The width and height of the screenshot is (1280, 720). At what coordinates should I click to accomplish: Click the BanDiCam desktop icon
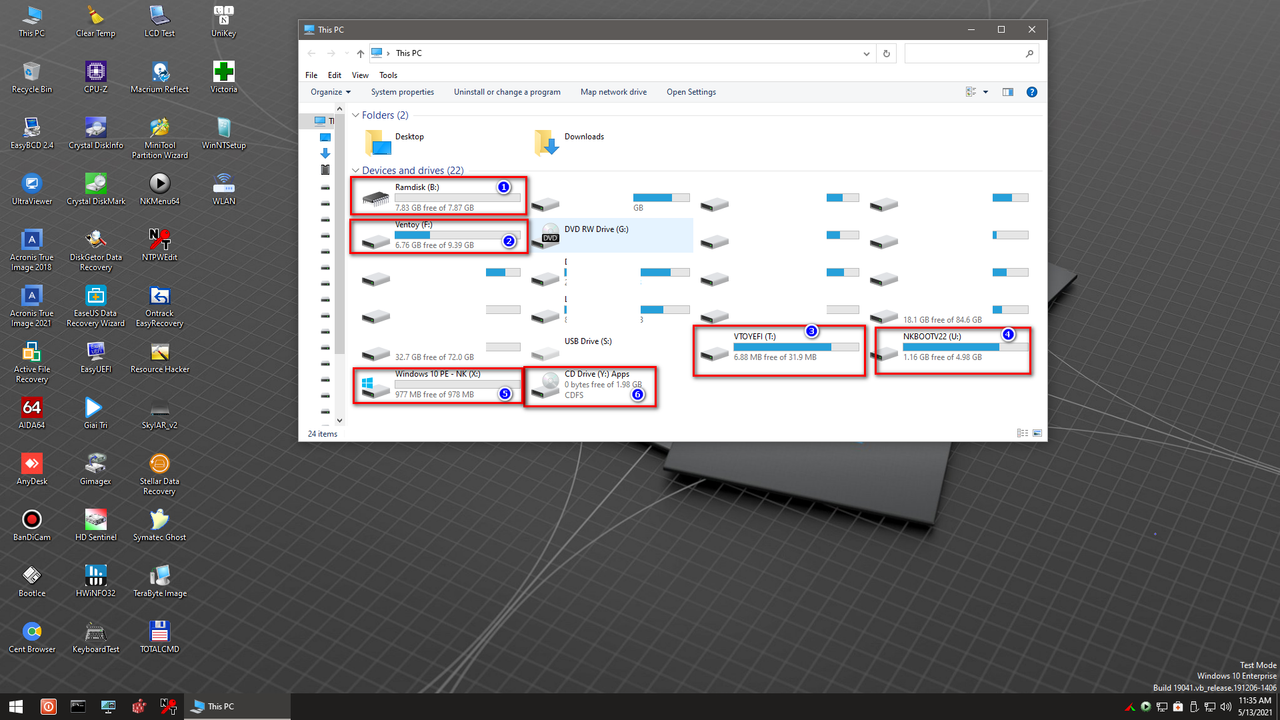(32, 526)
